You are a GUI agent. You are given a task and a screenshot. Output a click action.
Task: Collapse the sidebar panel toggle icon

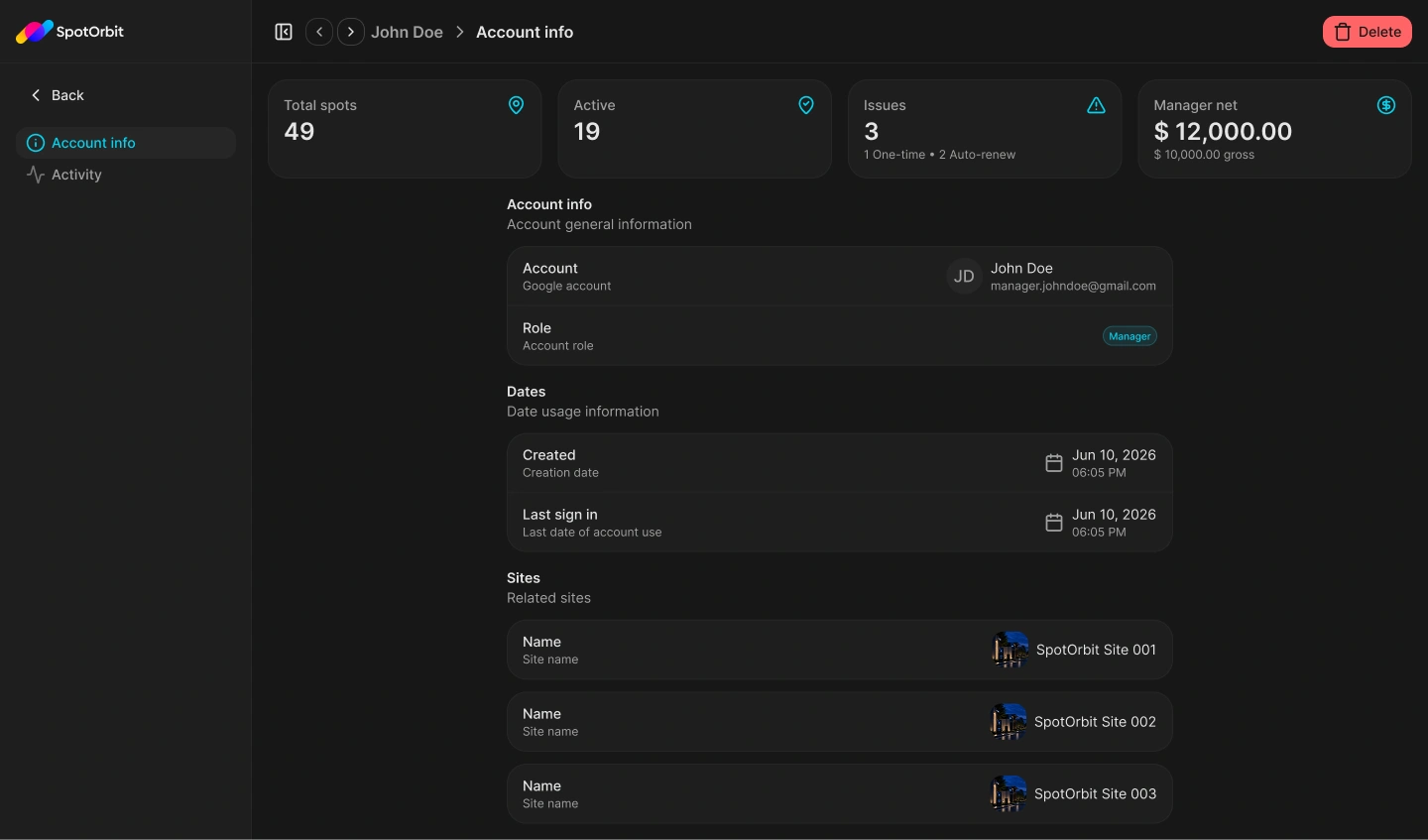[x=284, y=32]
